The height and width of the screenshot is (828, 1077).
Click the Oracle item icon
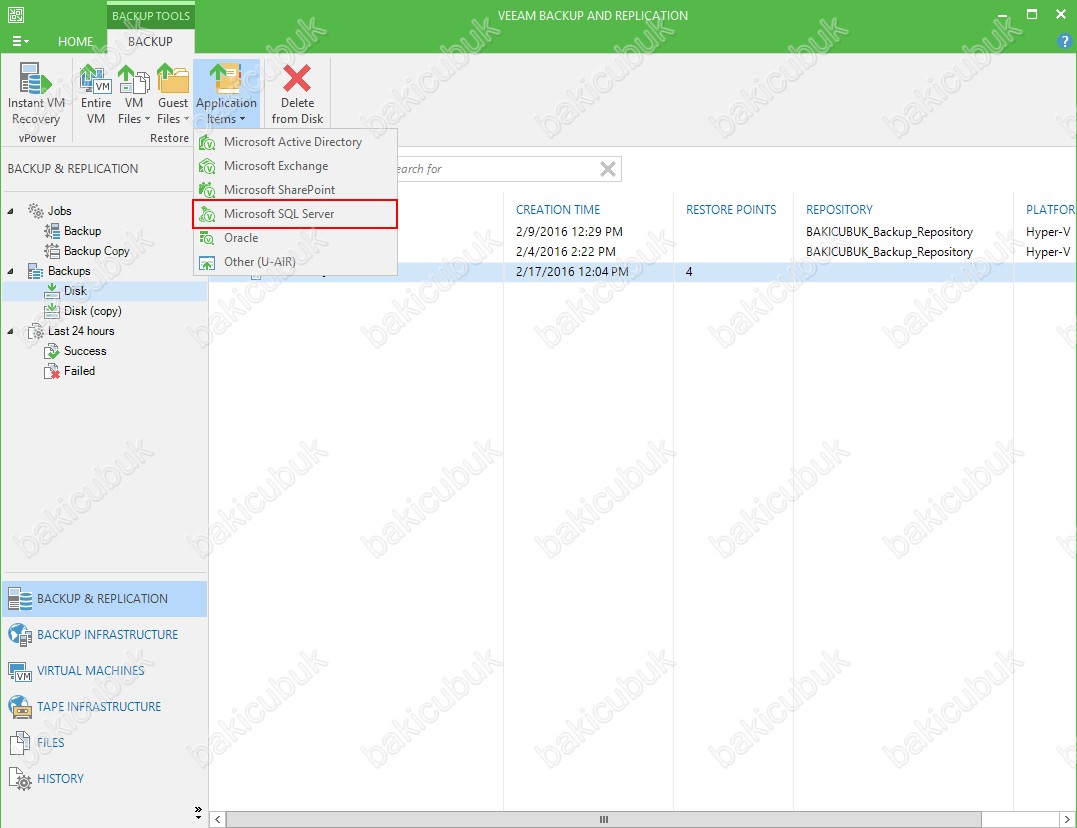point(207,238)
